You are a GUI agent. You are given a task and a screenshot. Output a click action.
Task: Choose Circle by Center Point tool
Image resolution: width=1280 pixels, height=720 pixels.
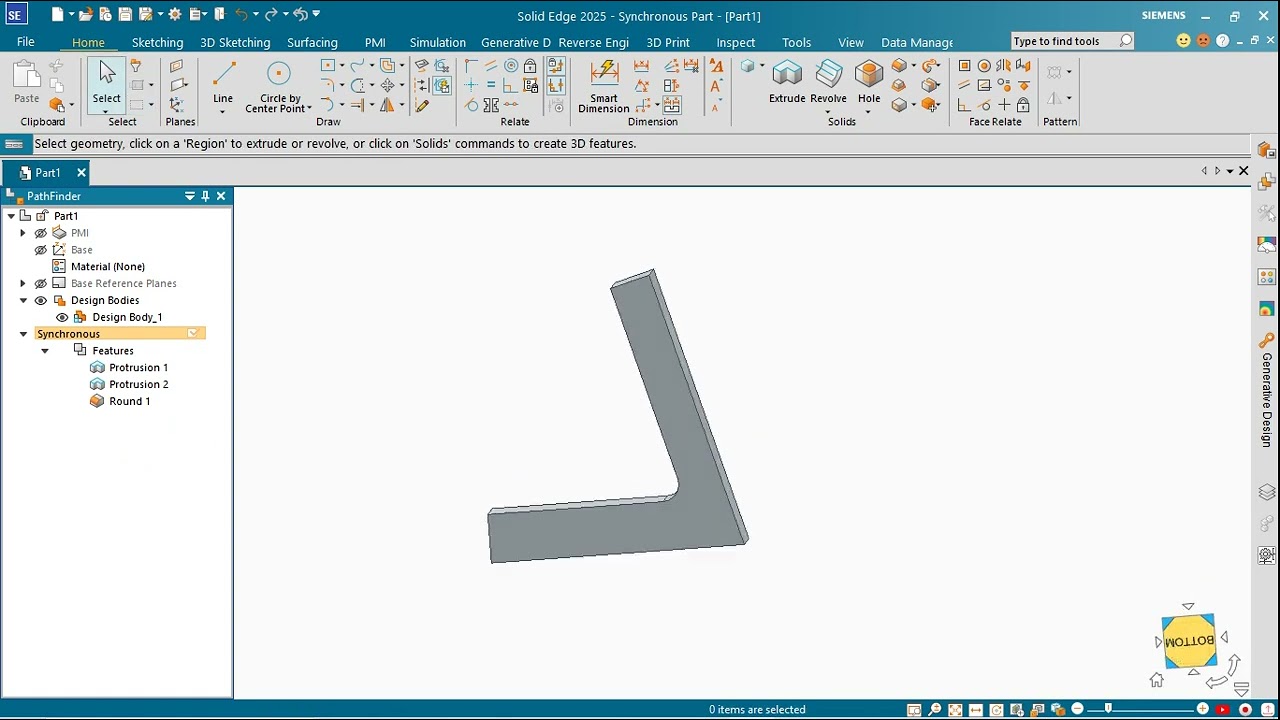(279, 85)
